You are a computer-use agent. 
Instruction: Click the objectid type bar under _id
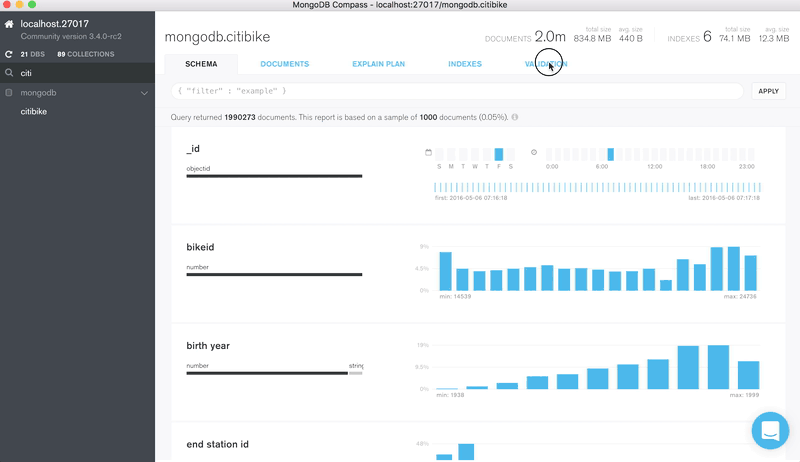pos(274,176)
